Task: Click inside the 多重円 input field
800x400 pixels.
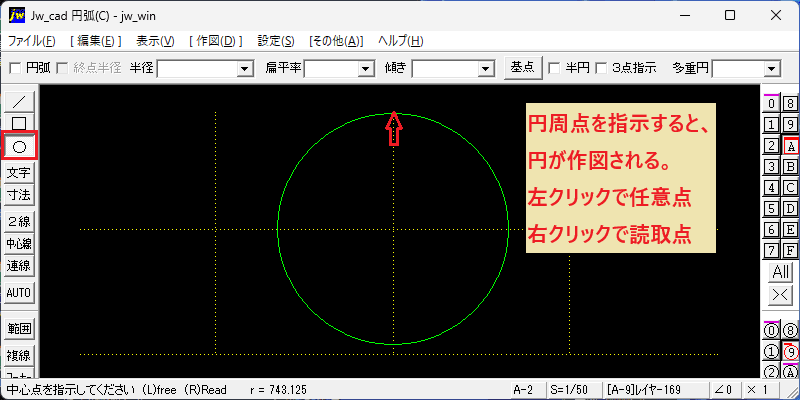Action: tap(739, 69)
